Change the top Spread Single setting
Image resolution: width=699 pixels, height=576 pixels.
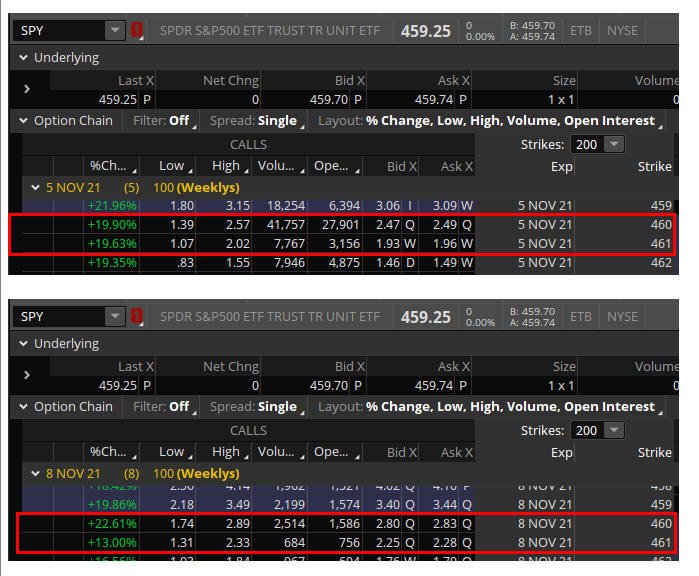point(257,121)
